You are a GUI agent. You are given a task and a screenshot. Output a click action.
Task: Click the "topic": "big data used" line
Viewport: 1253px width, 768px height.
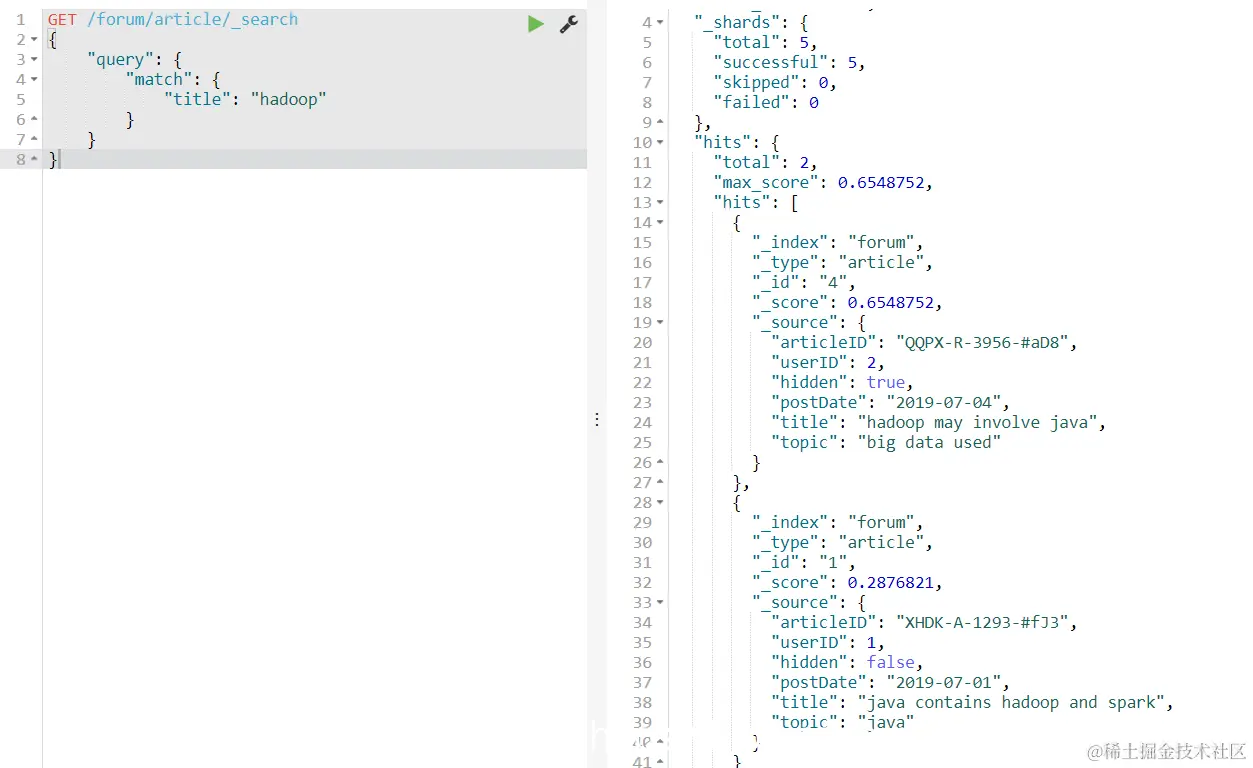click(886, 442)
